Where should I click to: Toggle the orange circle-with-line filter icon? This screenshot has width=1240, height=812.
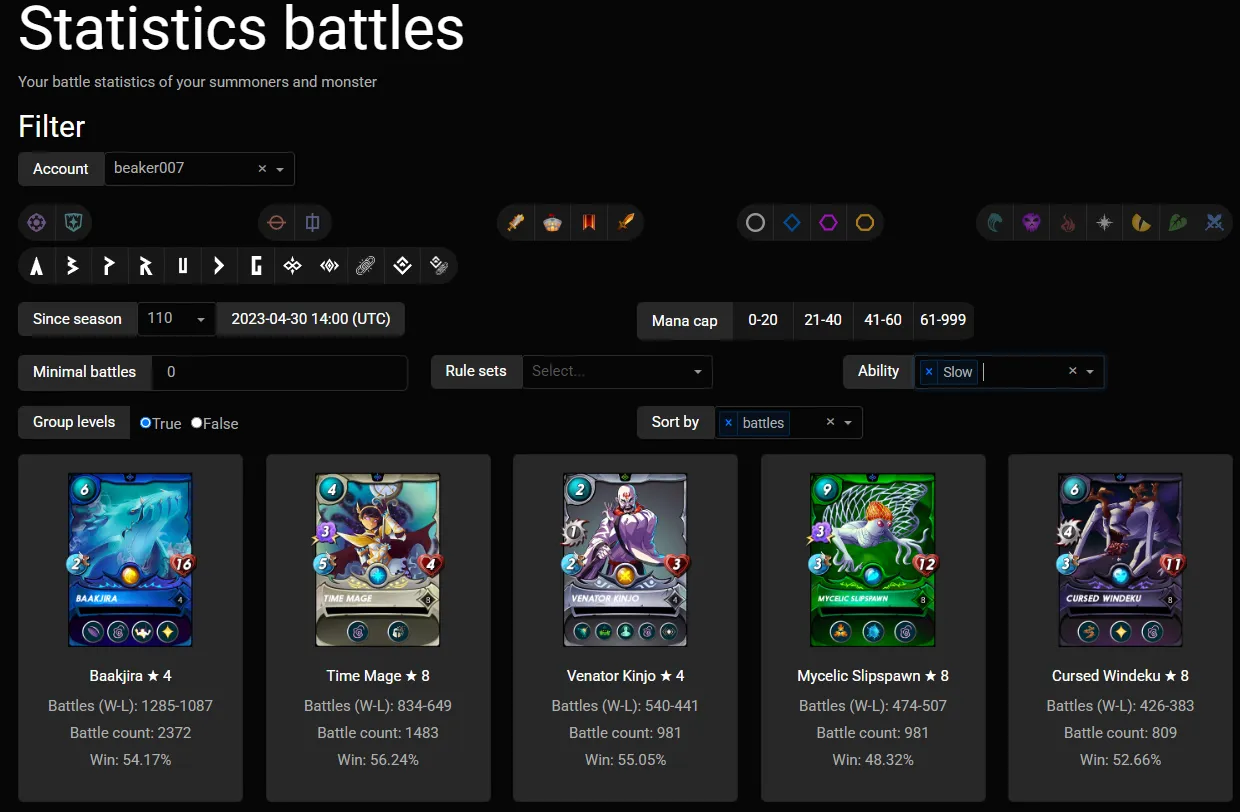tap(277, 223)
